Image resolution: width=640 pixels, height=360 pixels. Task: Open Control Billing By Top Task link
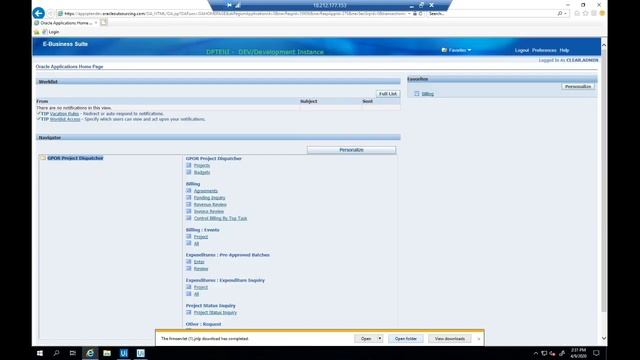[220, 218]
